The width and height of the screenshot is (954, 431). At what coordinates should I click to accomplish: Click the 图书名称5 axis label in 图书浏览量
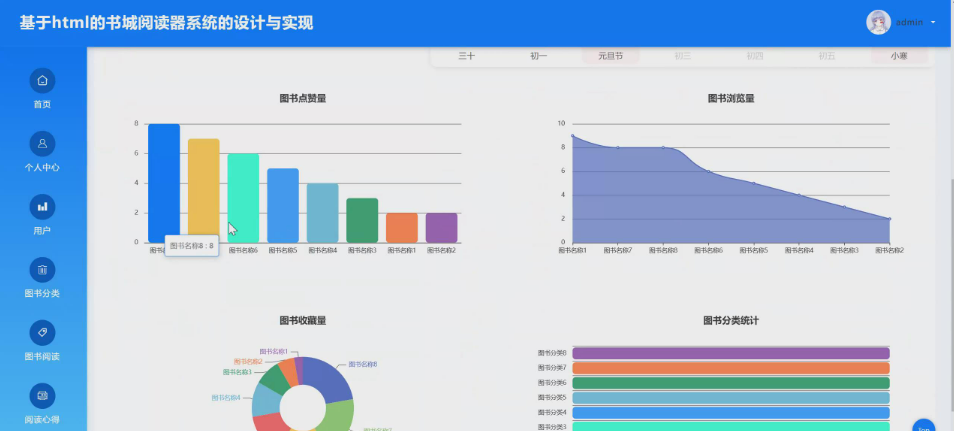(754, 250)
